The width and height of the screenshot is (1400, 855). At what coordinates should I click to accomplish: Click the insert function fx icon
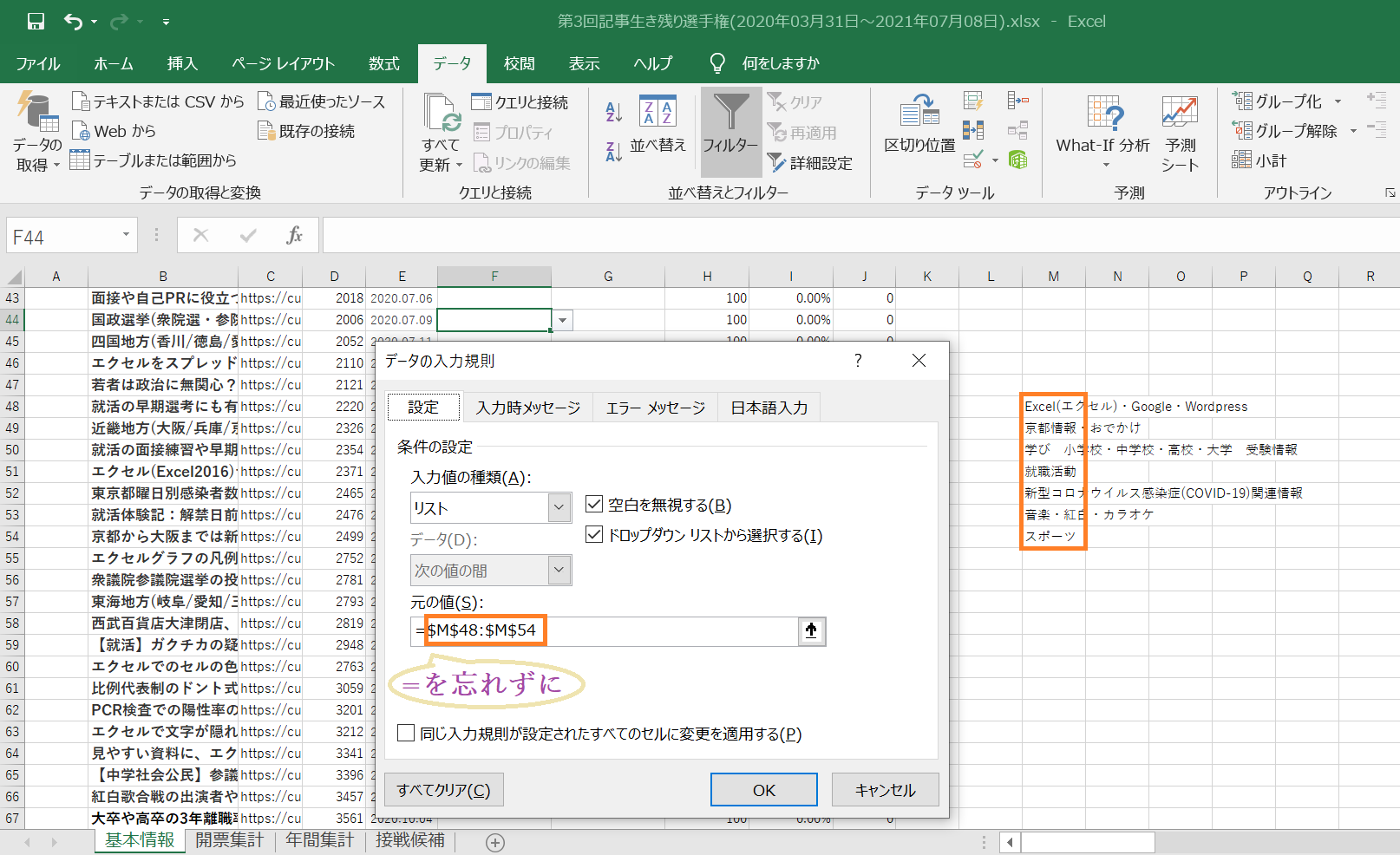coord(294,236)
